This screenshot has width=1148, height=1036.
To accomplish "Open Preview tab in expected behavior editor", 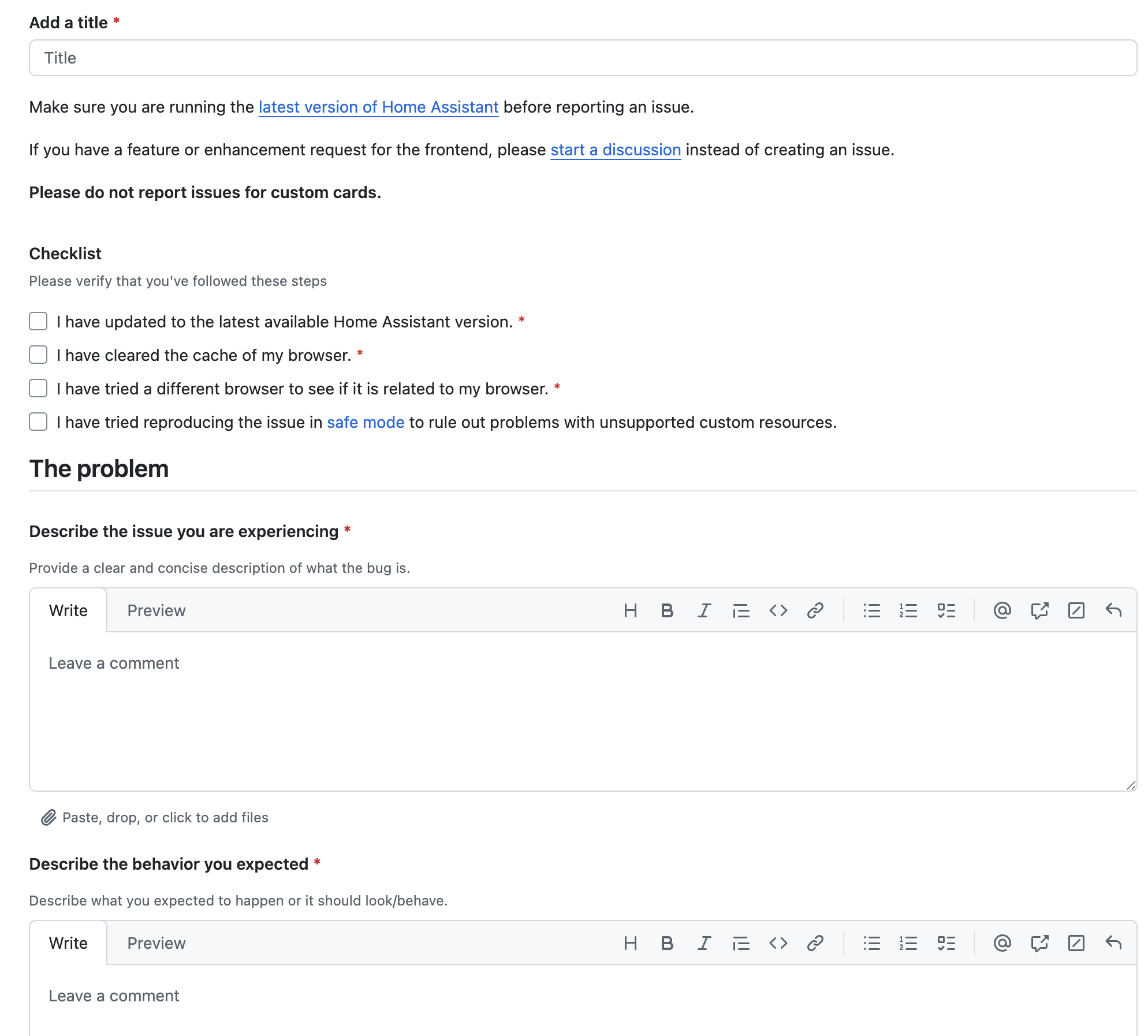I will point(156,943).
